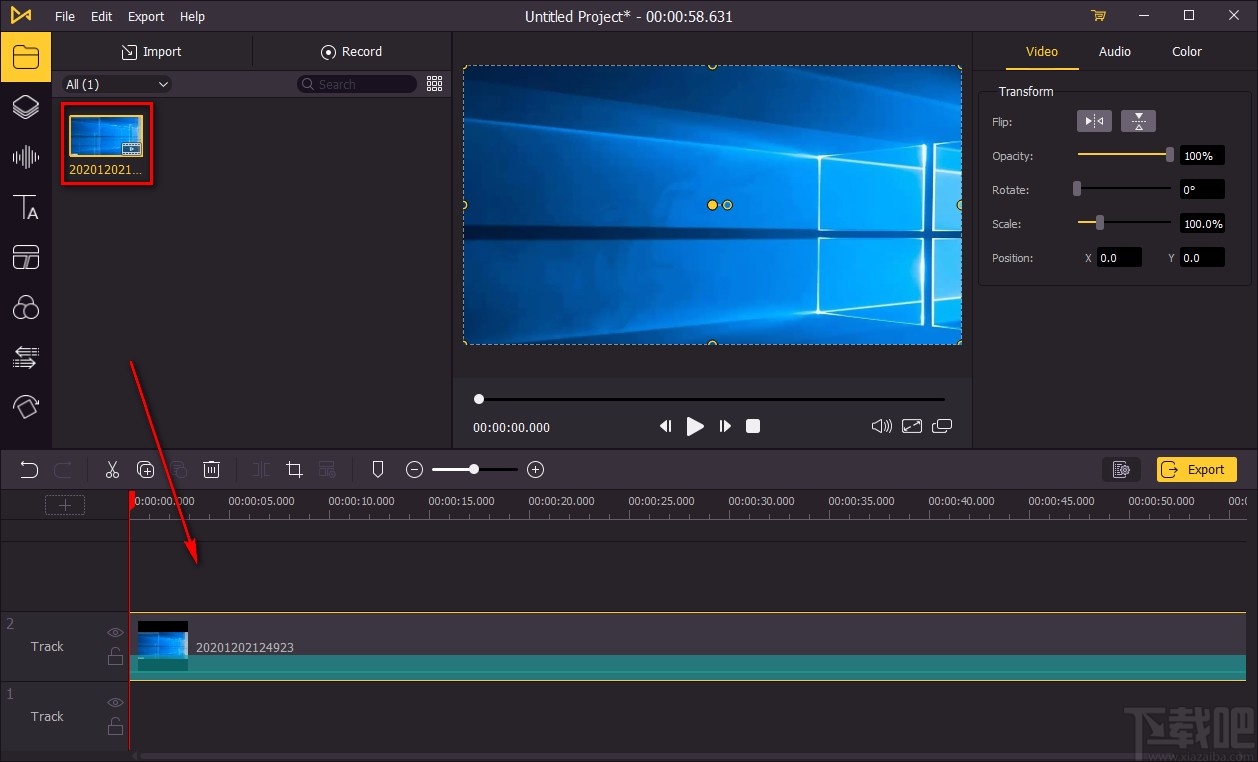Click the Copy icon in timeline toolbar
This screenshot has height=762, width=1258.
click(145, 469)
